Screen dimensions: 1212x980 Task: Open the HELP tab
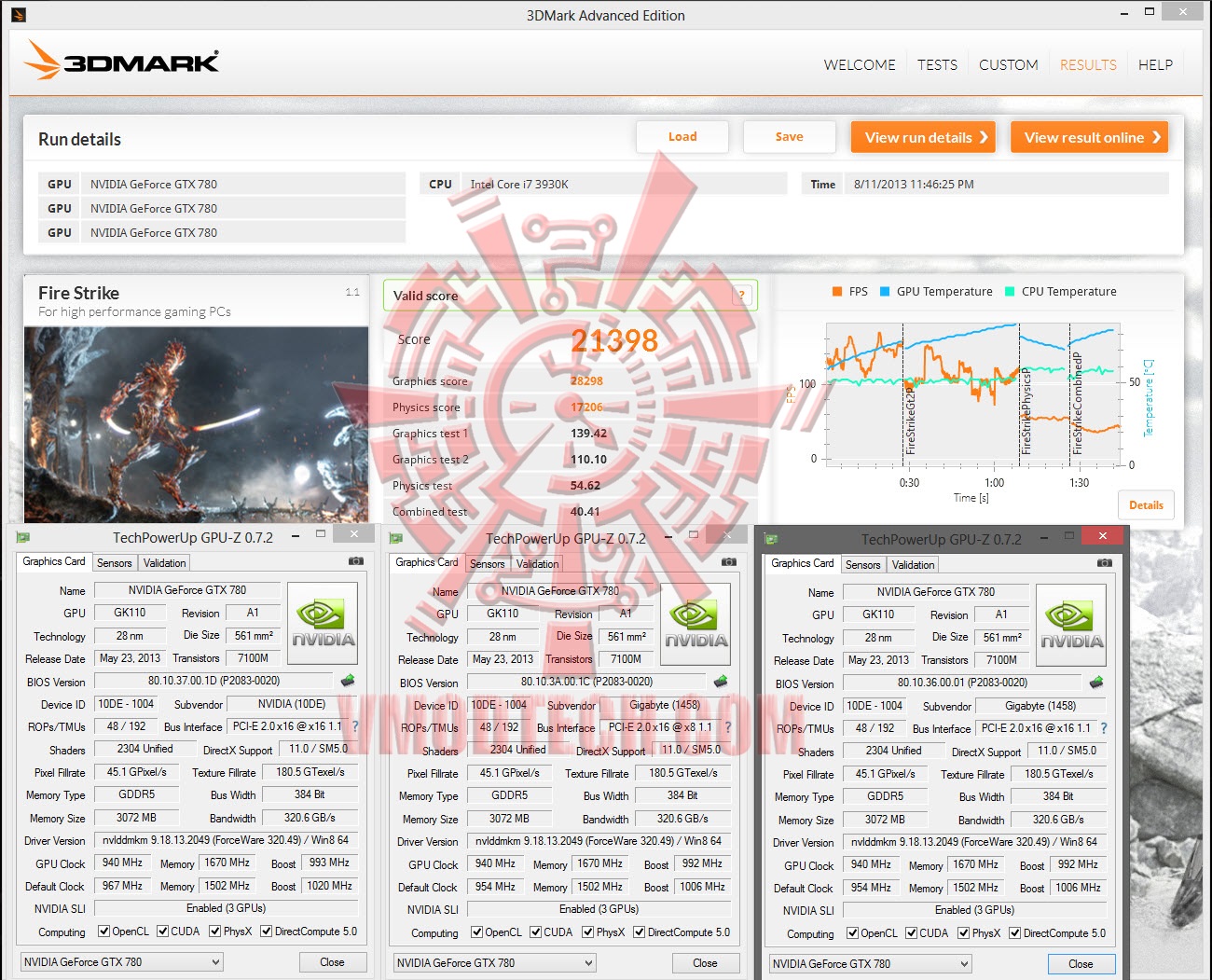[x=1155, y=65]
